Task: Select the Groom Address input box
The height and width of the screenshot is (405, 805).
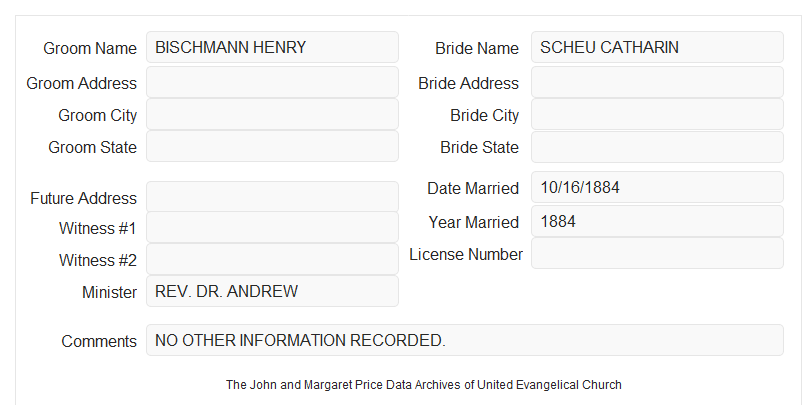Action: click(x=272, y=82)
